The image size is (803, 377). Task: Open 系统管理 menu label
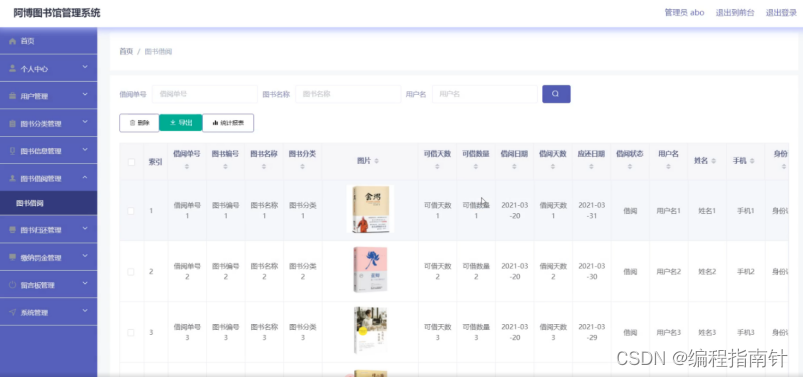[34, 312]
